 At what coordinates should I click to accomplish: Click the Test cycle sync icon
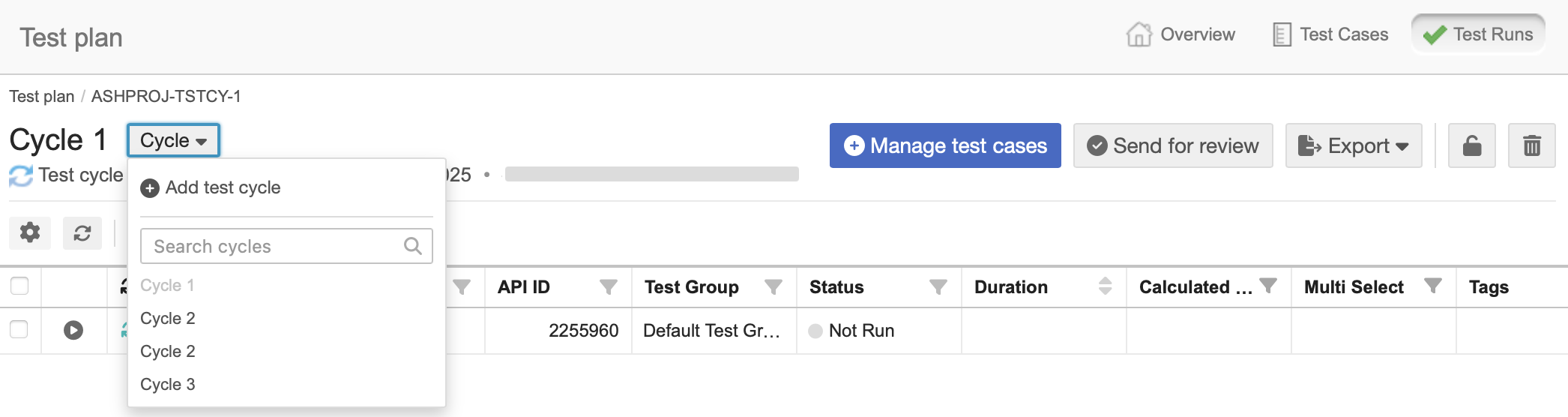click(x=21, y=175)
